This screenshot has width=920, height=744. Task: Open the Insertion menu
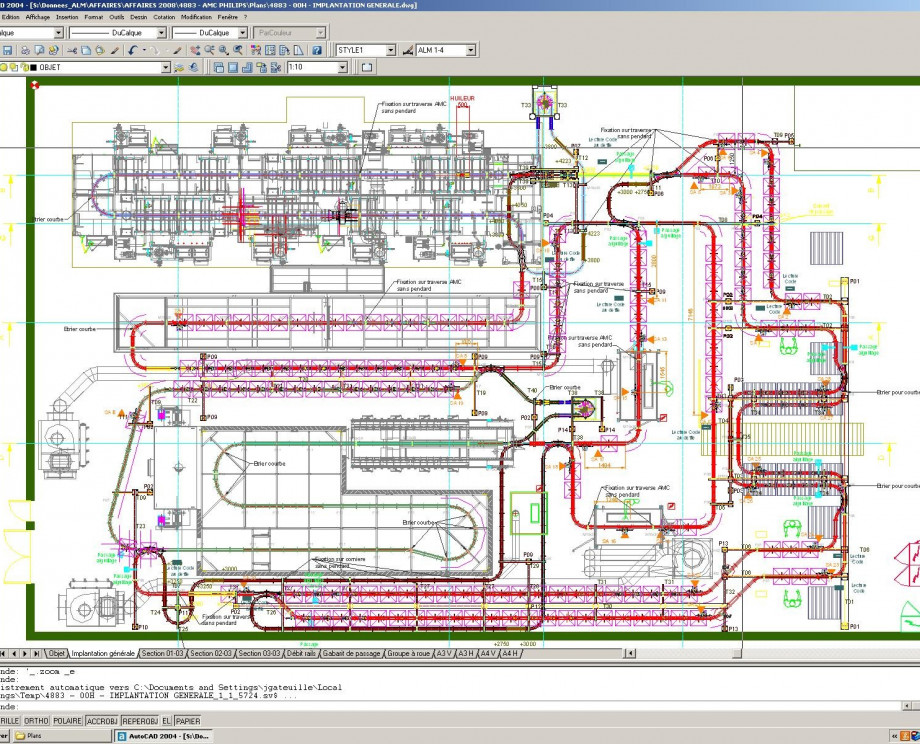coord(67,17)
